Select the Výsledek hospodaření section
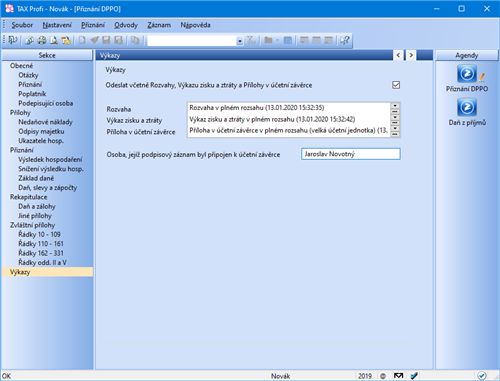500x381 pixels. click(50, 159)
